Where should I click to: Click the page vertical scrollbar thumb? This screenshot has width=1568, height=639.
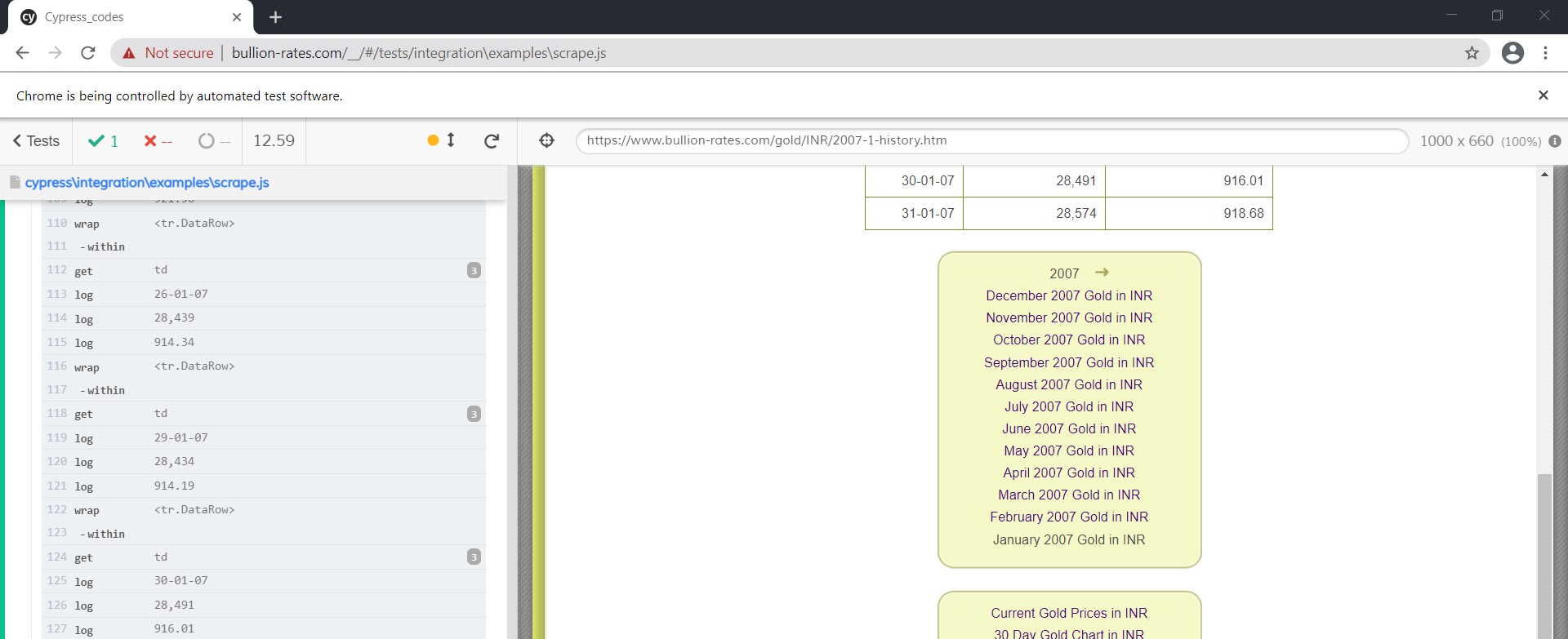tap(1544, 556)
